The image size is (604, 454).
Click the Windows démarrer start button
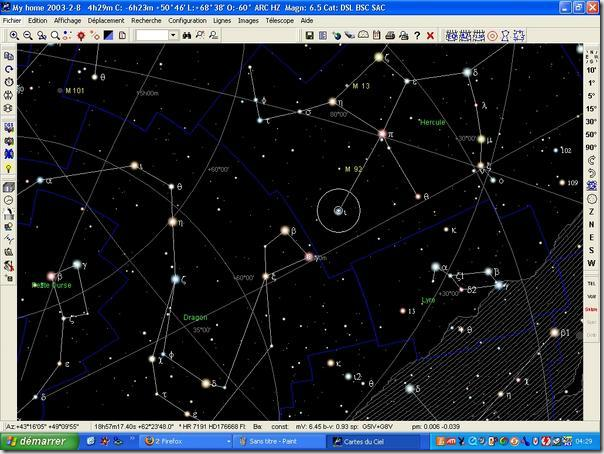click(40, 441)
